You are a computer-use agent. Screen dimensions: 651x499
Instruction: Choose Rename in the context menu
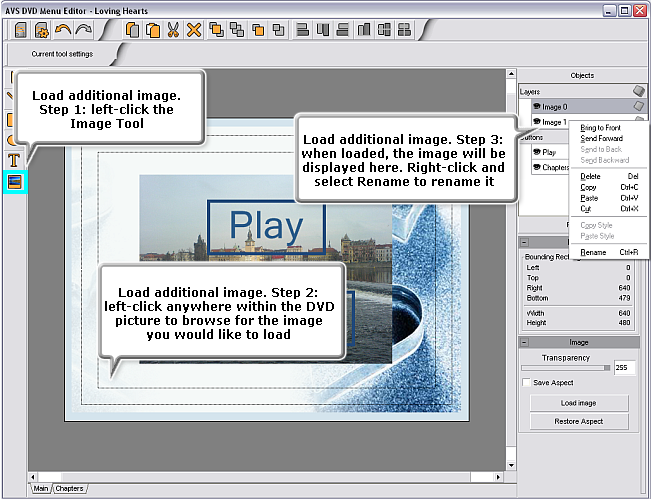click(609, 252)
